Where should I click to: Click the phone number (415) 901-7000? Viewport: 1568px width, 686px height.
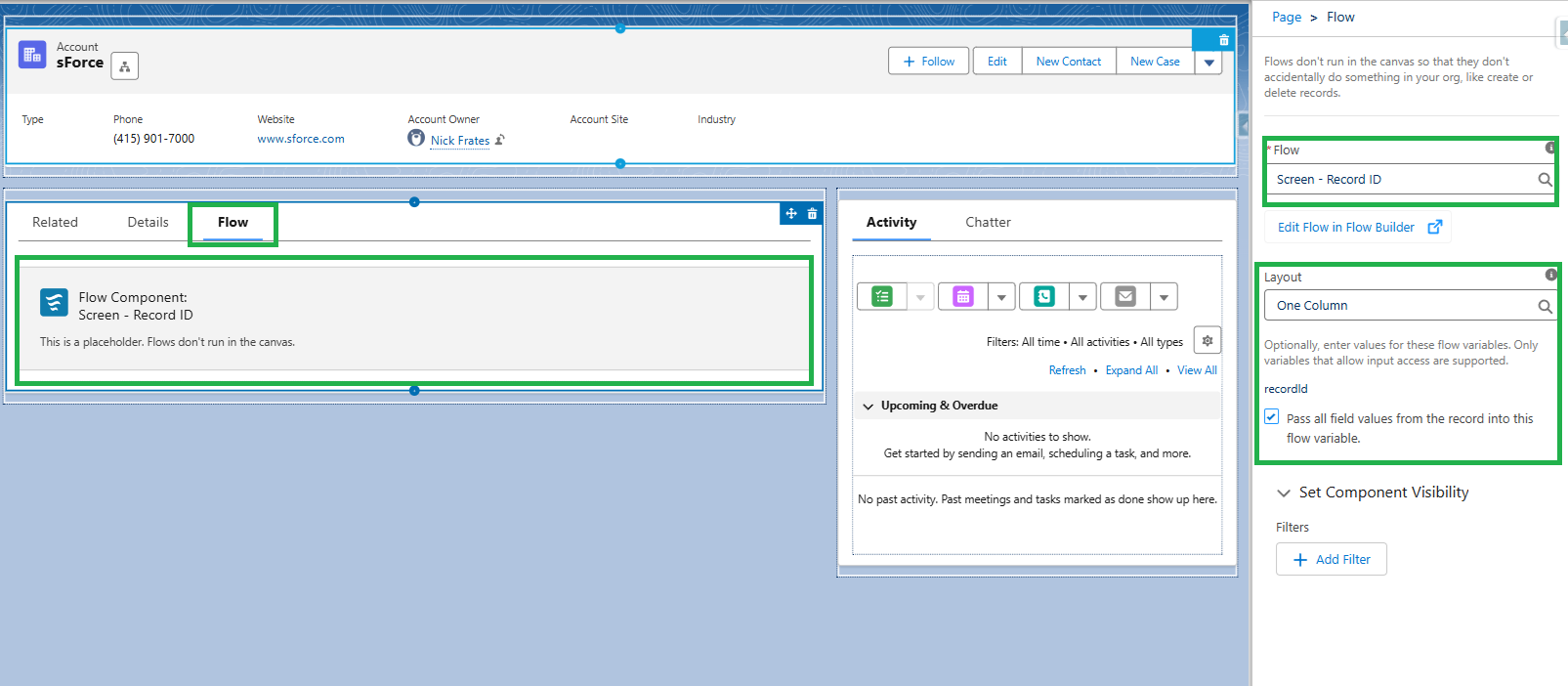153,139
